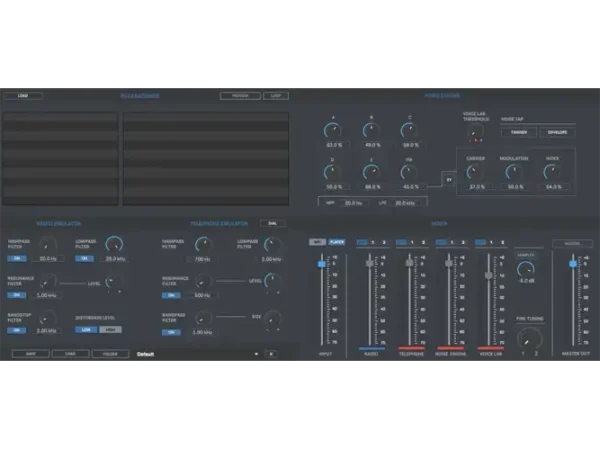This screenshot has height=450, width=600.
Task: Click the small button joining FM to the carrier section
Action: [x=449, y=179]
